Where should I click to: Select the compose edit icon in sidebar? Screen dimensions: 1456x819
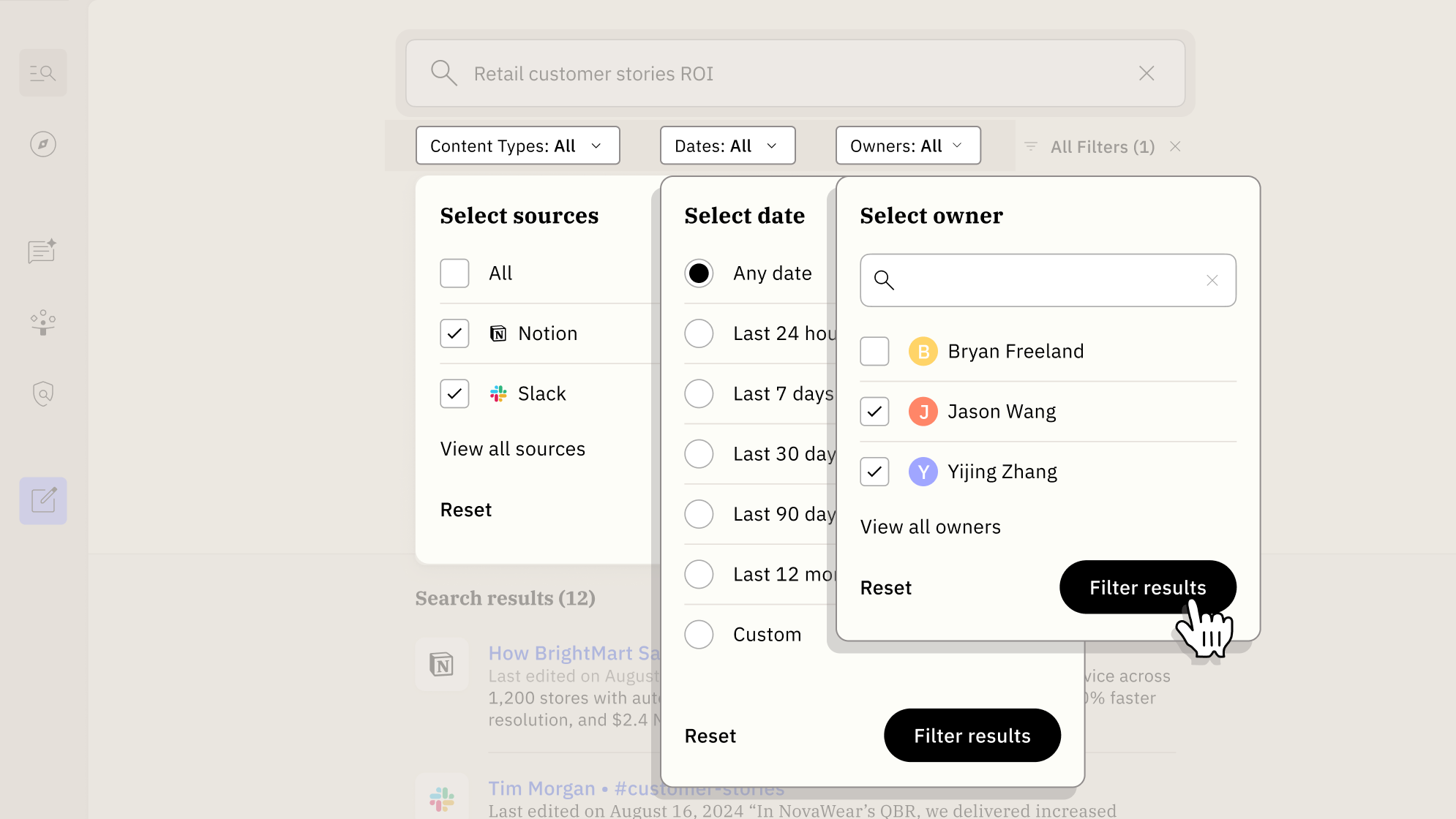point(42,501)
